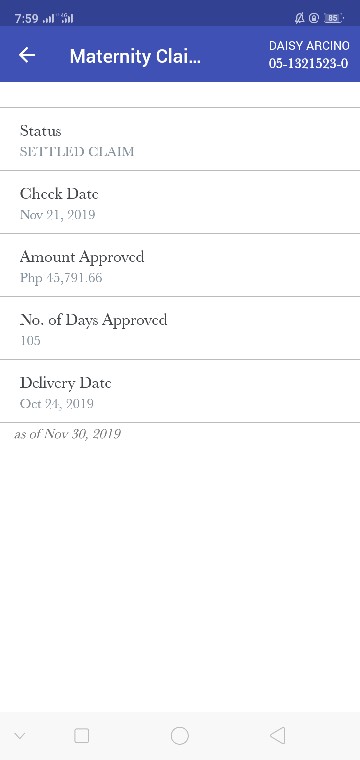Select the SETTLED CLAIM value

click(x=77, y=152)
